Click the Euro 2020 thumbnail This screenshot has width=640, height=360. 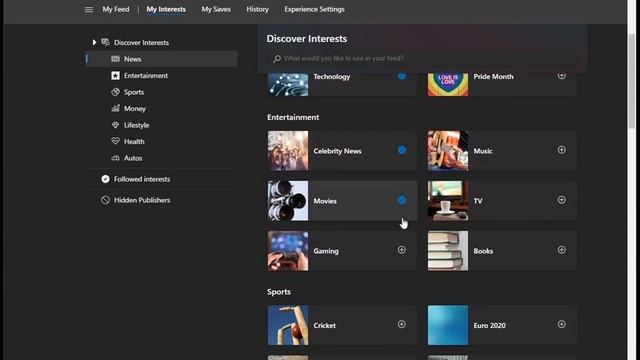(x=448, y=325)
